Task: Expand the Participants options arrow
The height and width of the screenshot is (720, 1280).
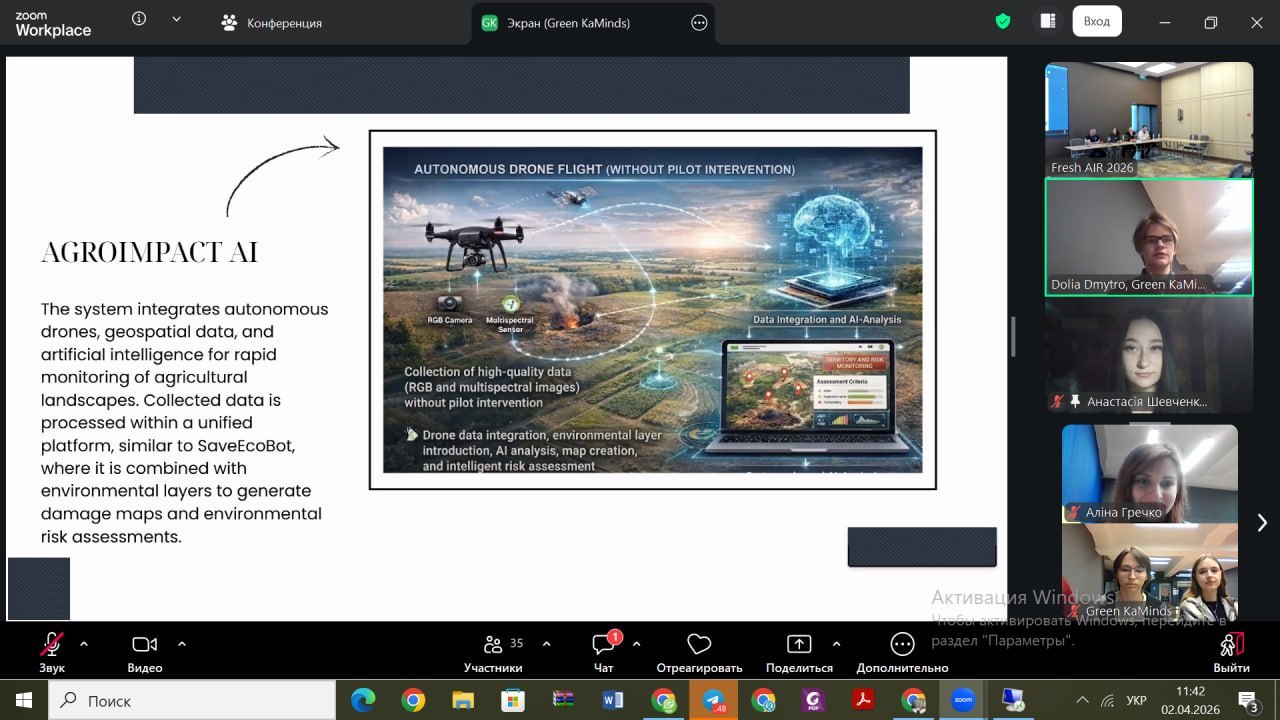Action: [546, 644]
